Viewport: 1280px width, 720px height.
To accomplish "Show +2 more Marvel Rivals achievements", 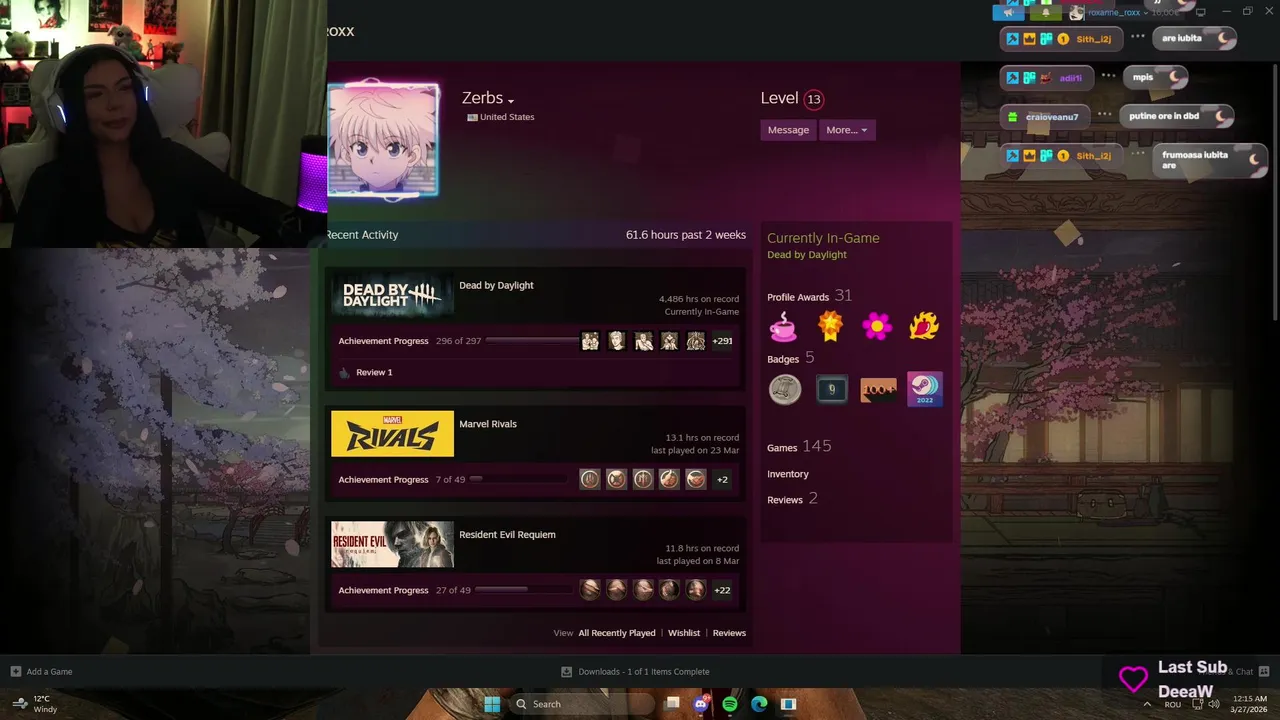I will [x=722, y=480].
